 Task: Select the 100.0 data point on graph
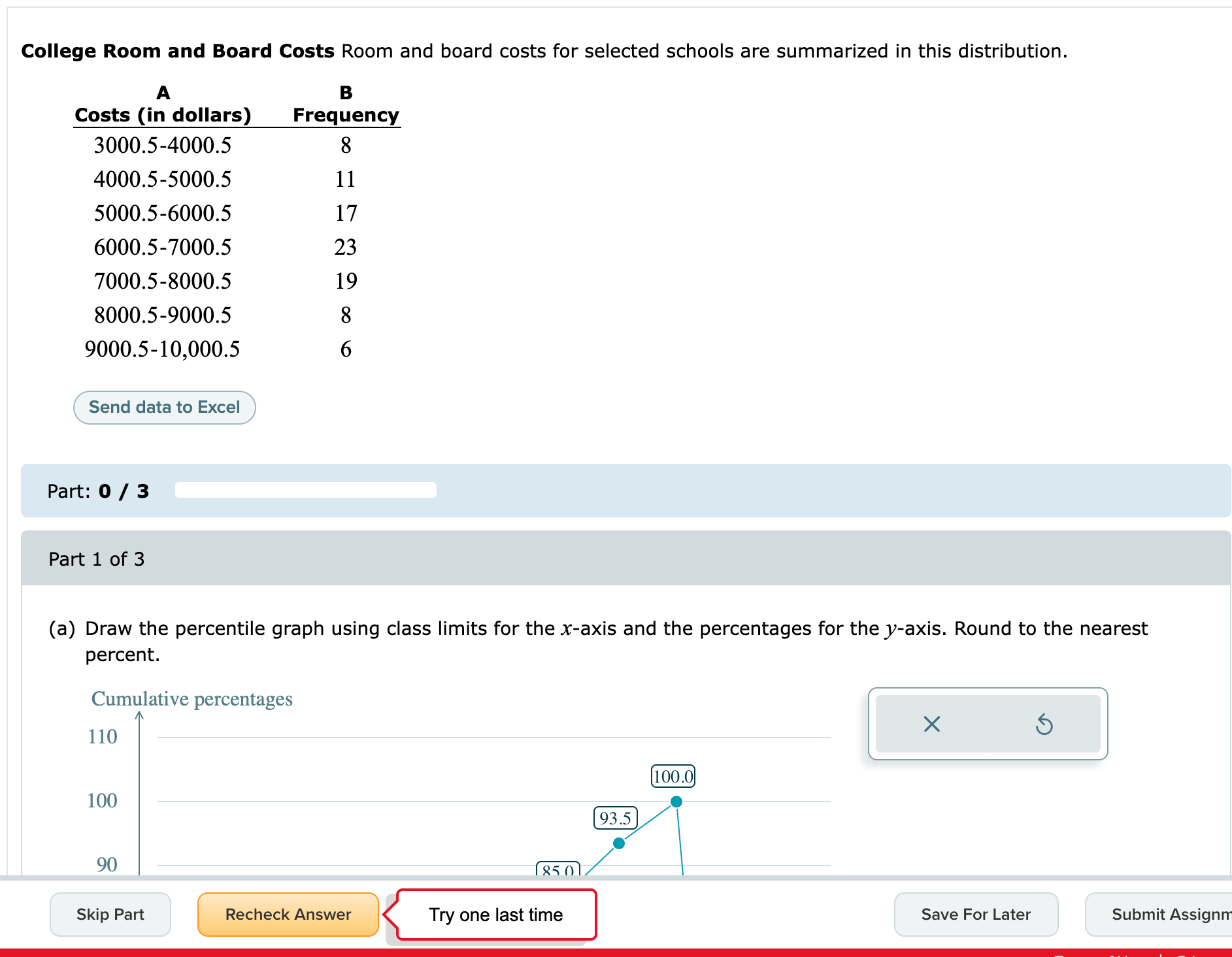[676, 802]
